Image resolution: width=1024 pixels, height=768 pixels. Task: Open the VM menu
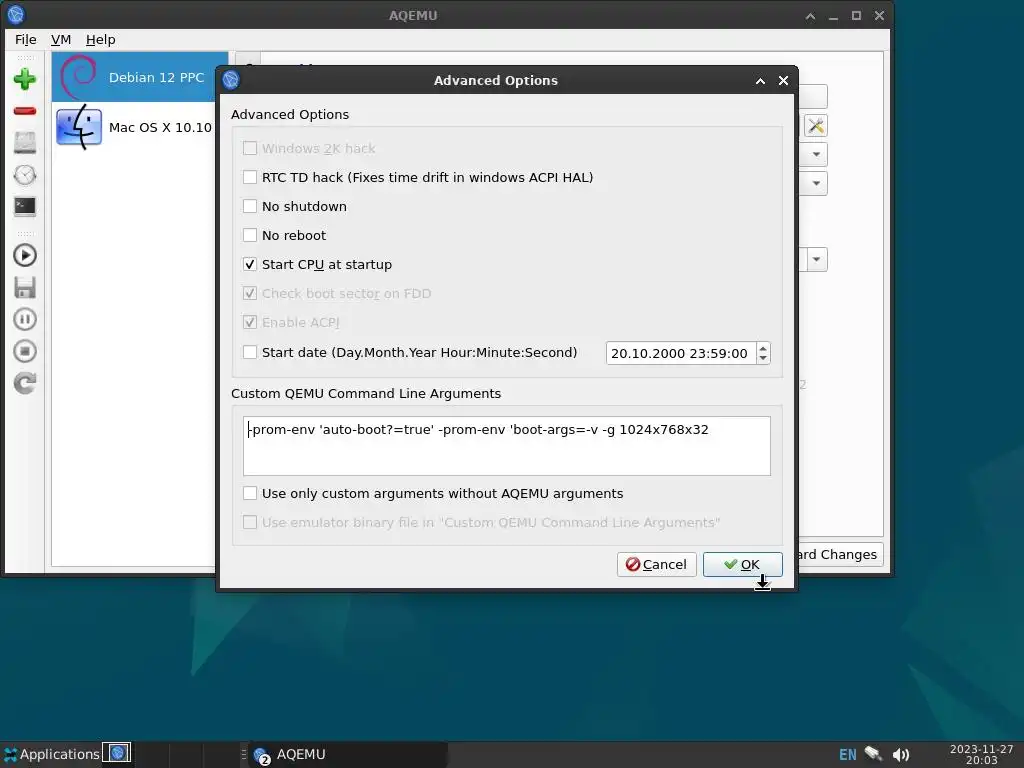[61, 40]
